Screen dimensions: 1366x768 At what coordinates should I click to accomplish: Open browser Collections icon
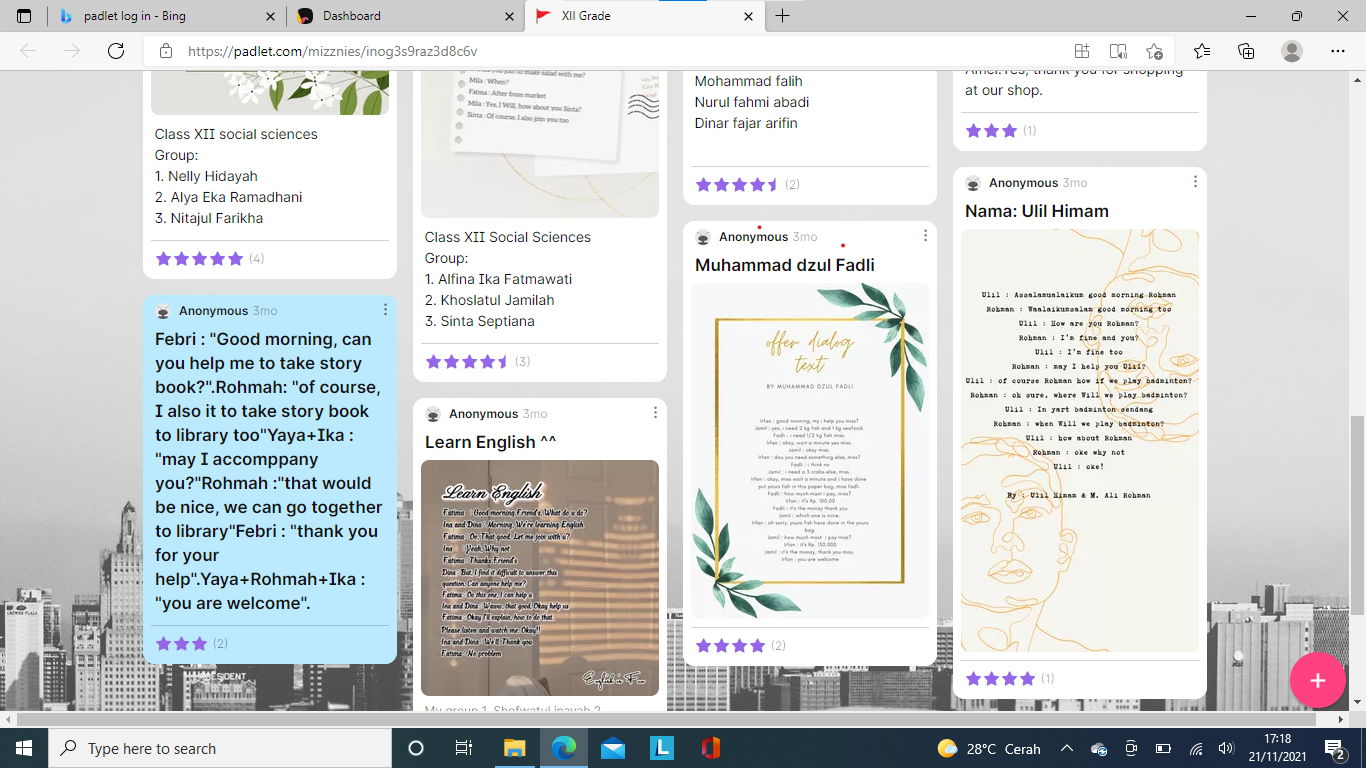tap(1246, 51)
